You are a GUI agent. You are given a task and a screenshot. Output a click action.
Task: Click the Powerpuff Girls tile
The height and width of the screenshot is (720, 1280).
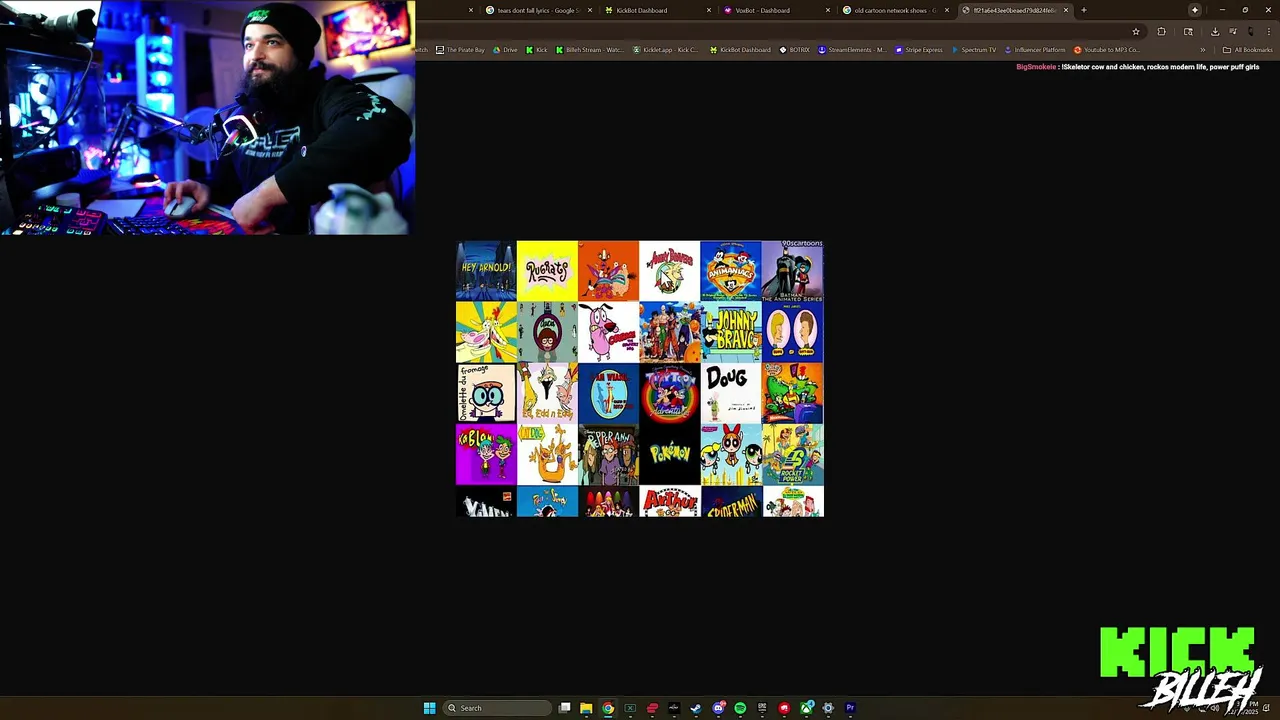pyautogui.click(x=731, y=454)
